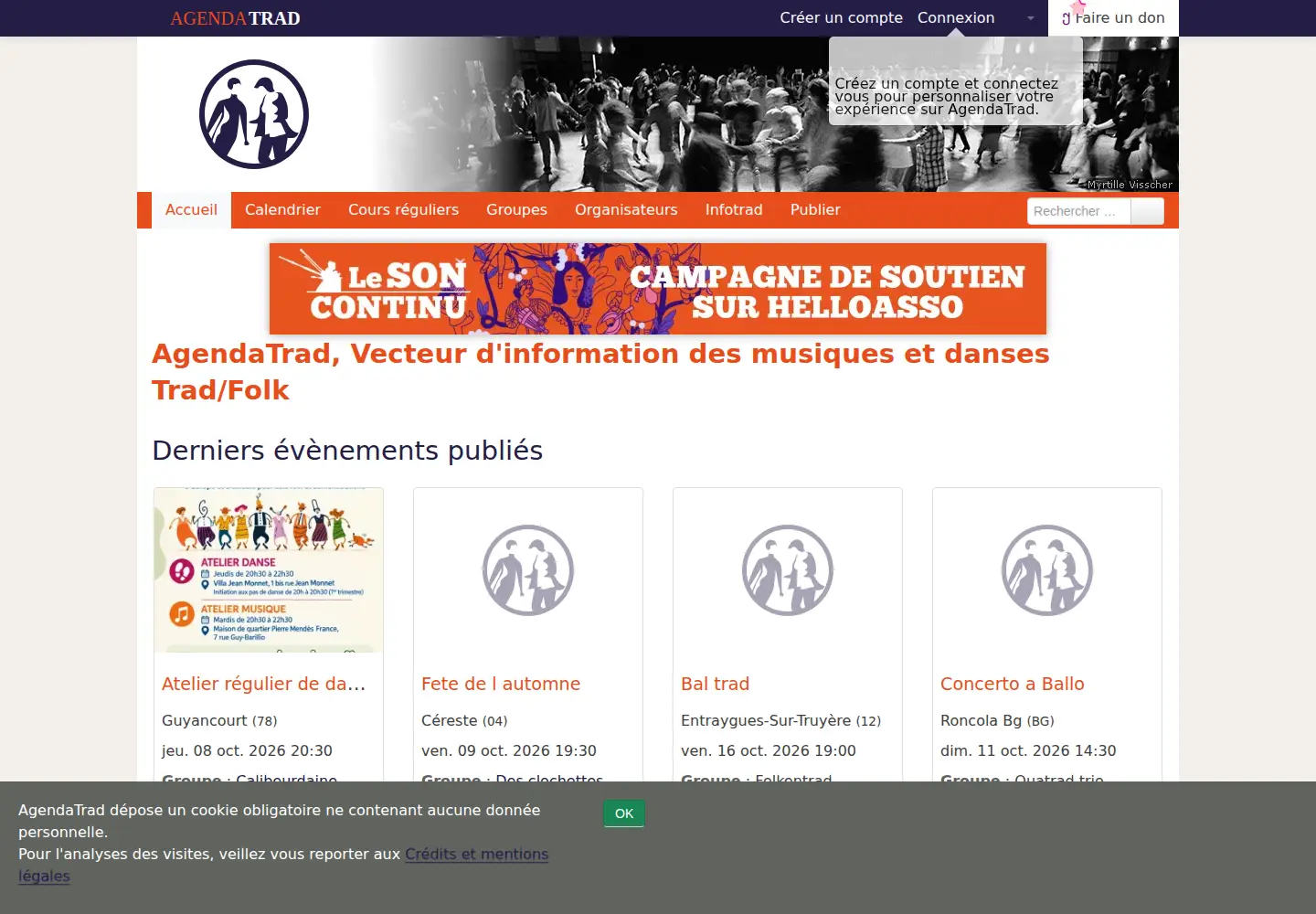Click the Roncola Bg (BG) location text
Screen dimensions: 1316x914
click(997, 720)
